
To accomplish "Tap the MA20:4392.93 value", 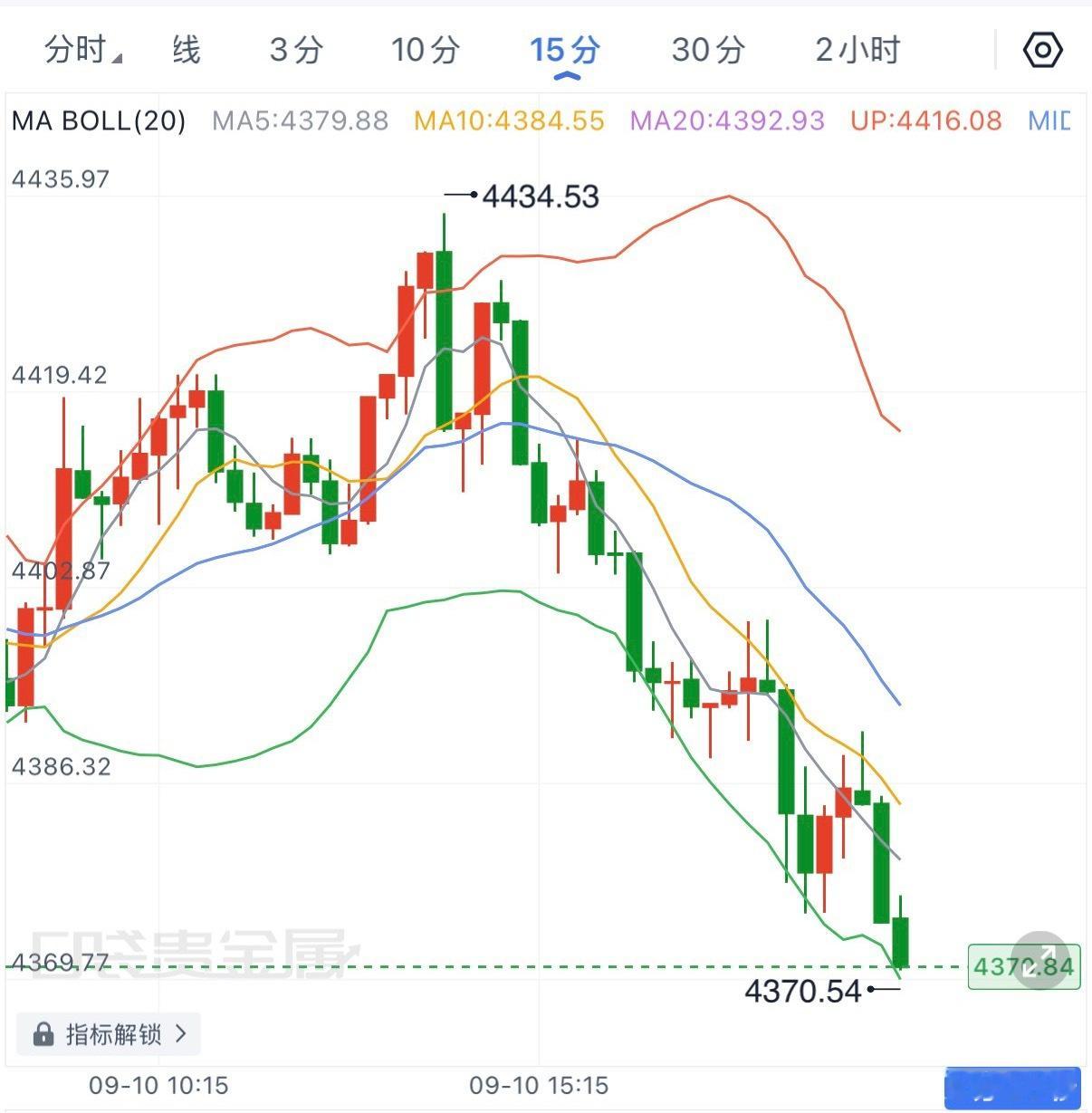I will pos(727,120).
